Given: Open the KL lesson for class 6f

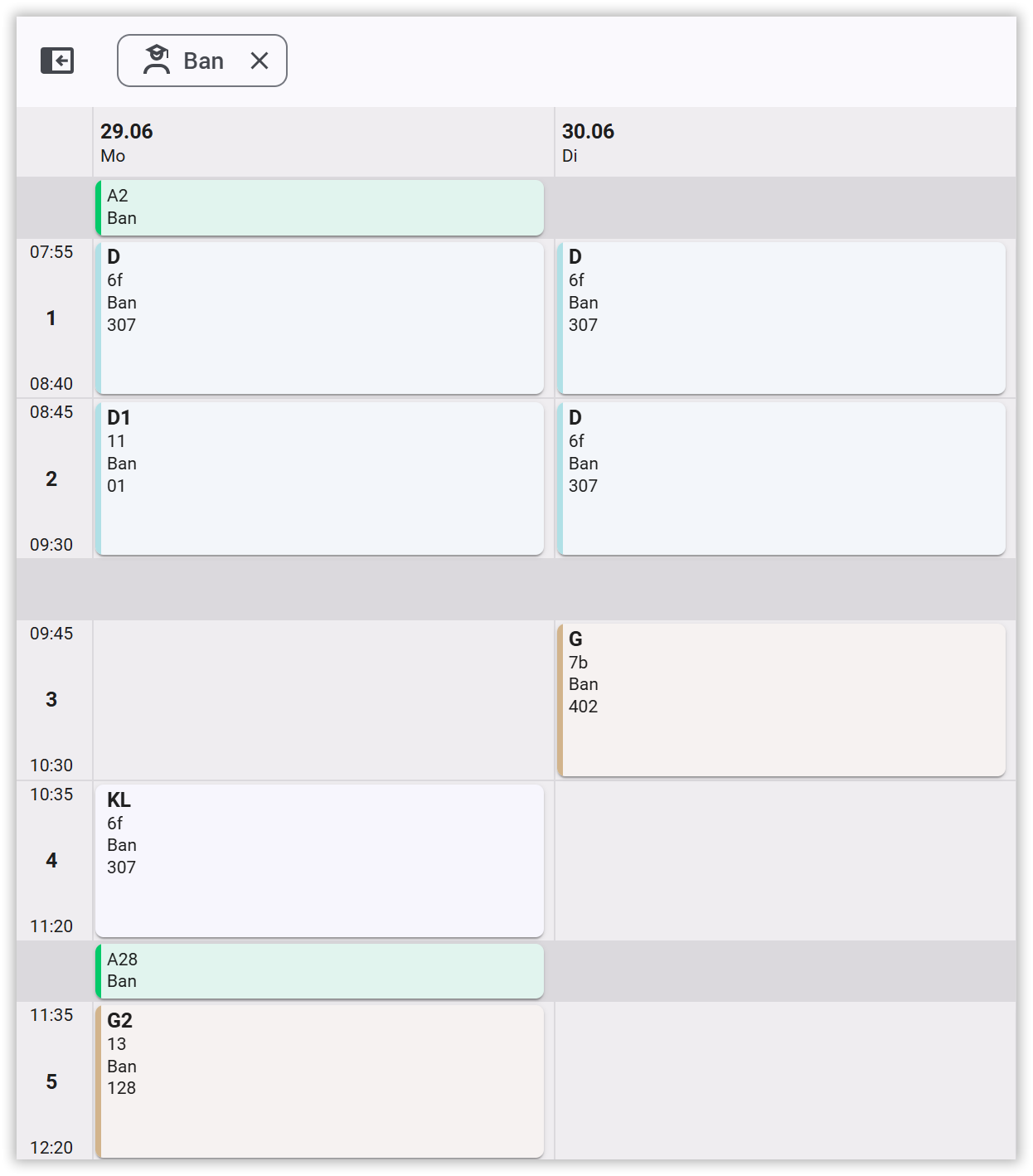Looking at the screenshot, I should click(x=320, y=861).
